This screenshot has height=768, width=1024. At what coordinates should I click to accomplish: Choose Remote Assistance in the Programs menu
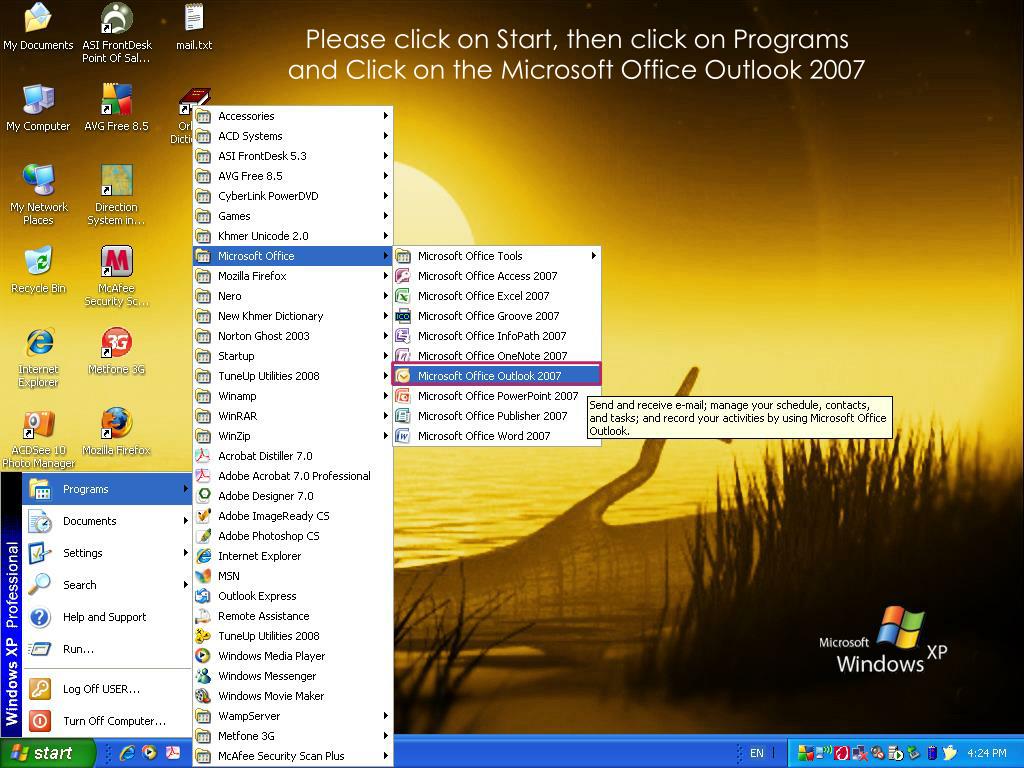point(293,616)
